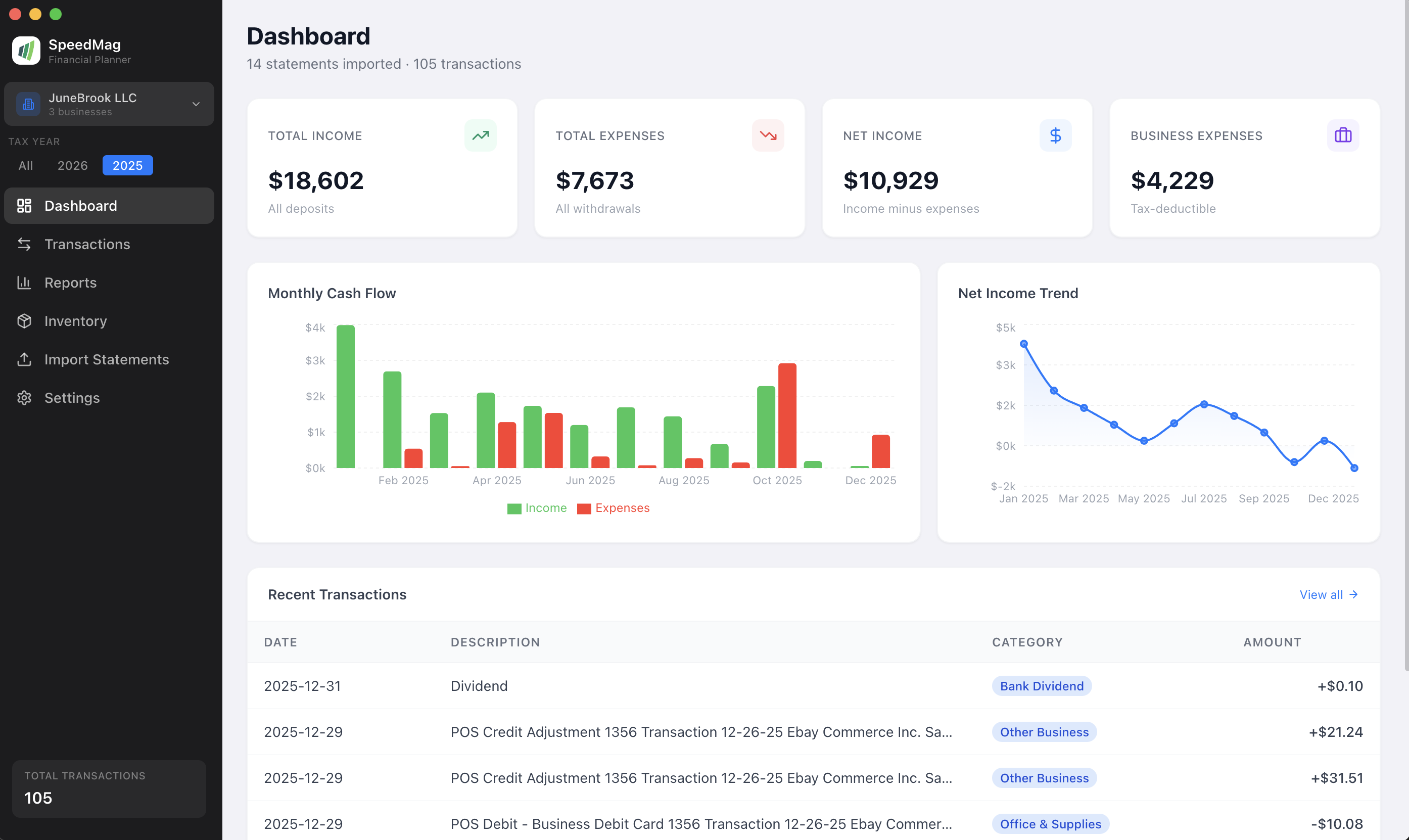This screenshot has height=840, width=1409.
Task: Click the green trending-up icon on Total Income card
Action: click(x=481, y=135)
